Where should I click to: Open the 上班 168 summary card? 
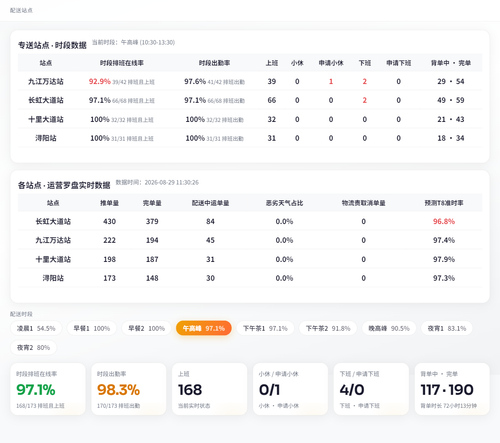click(x=210, y=389)
